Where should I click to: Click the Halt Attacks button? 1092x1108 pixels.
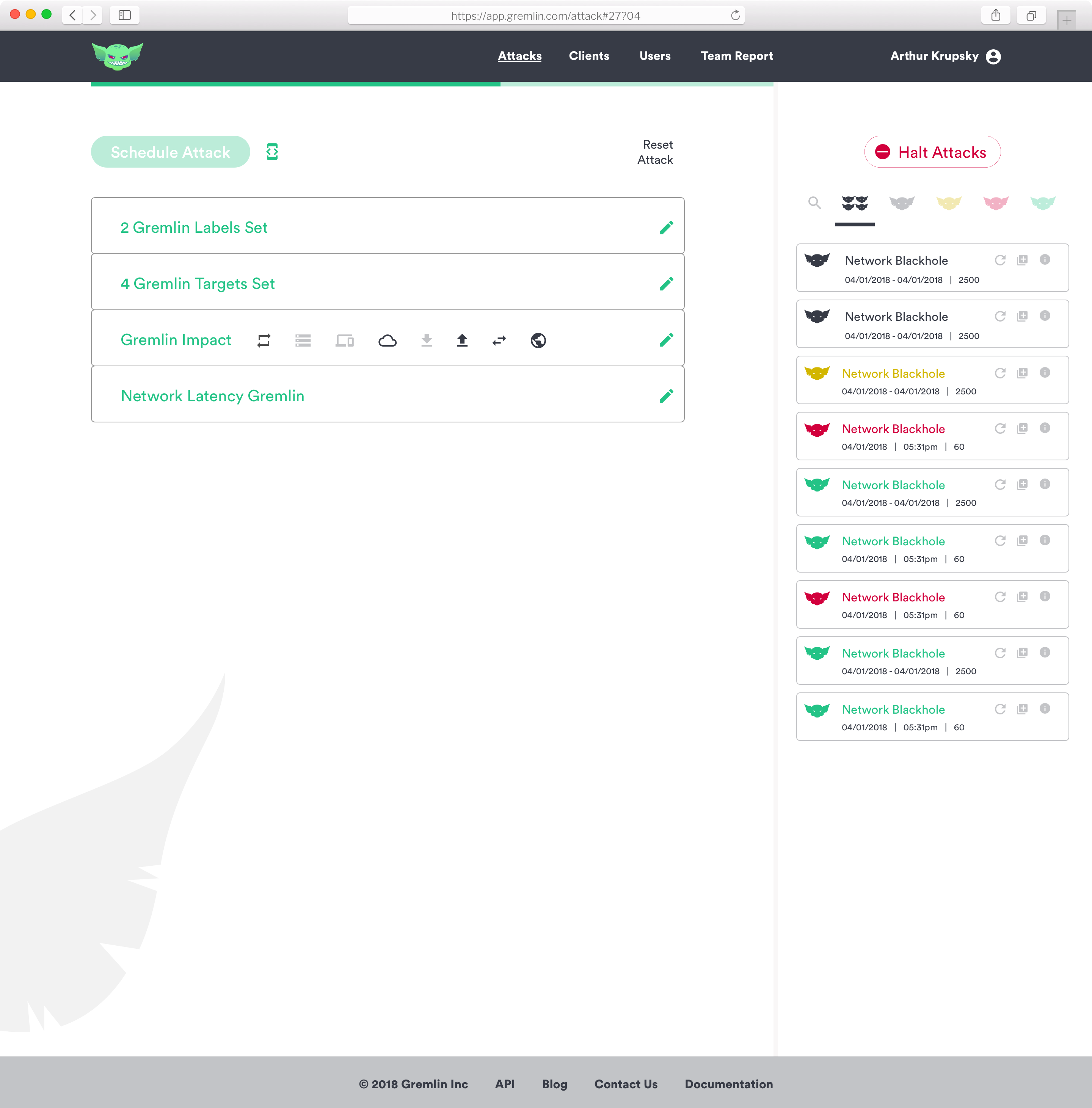[x=932, y=152]
